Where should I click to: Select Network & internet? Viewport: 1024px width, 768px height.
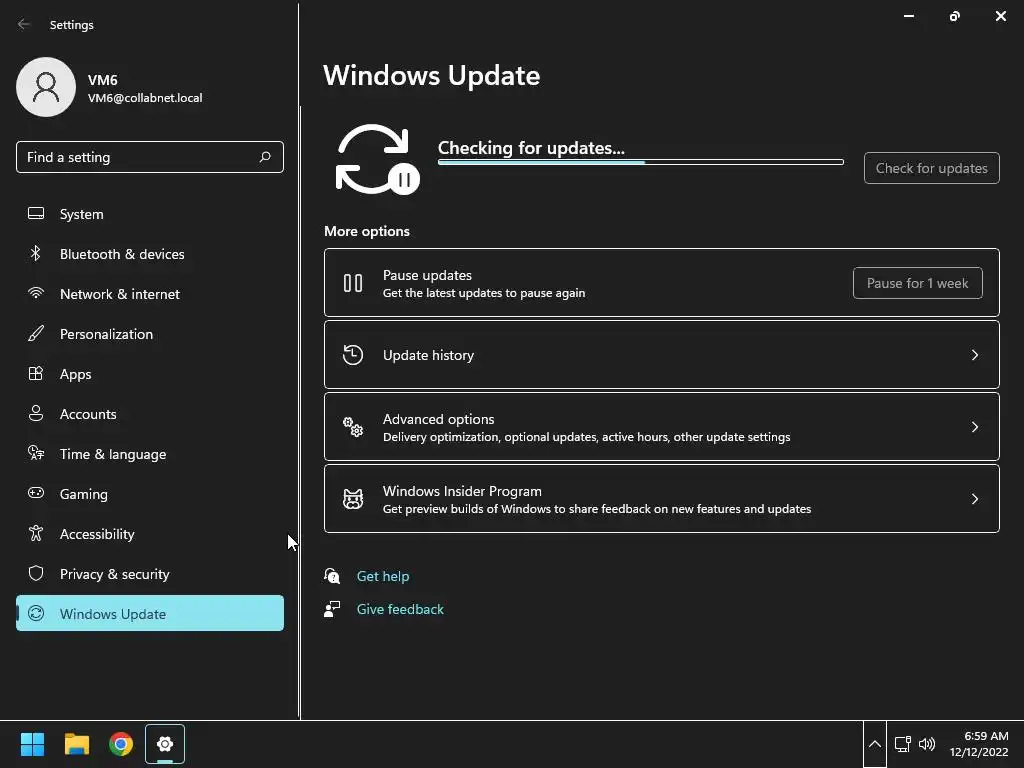(x=150, y=293)
